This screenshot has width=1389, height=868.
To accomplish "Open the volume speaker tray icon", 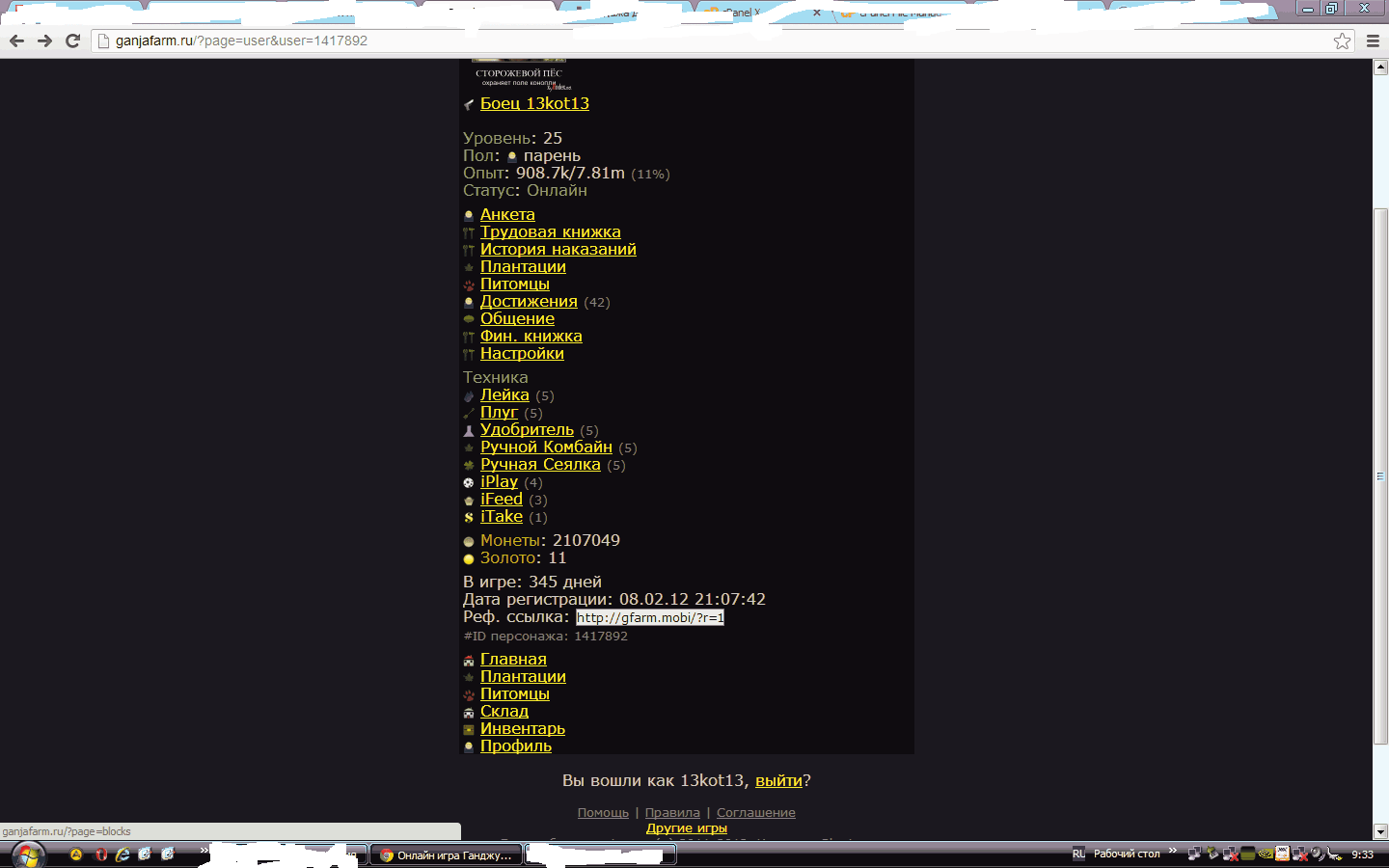I will click(1317, 854).
